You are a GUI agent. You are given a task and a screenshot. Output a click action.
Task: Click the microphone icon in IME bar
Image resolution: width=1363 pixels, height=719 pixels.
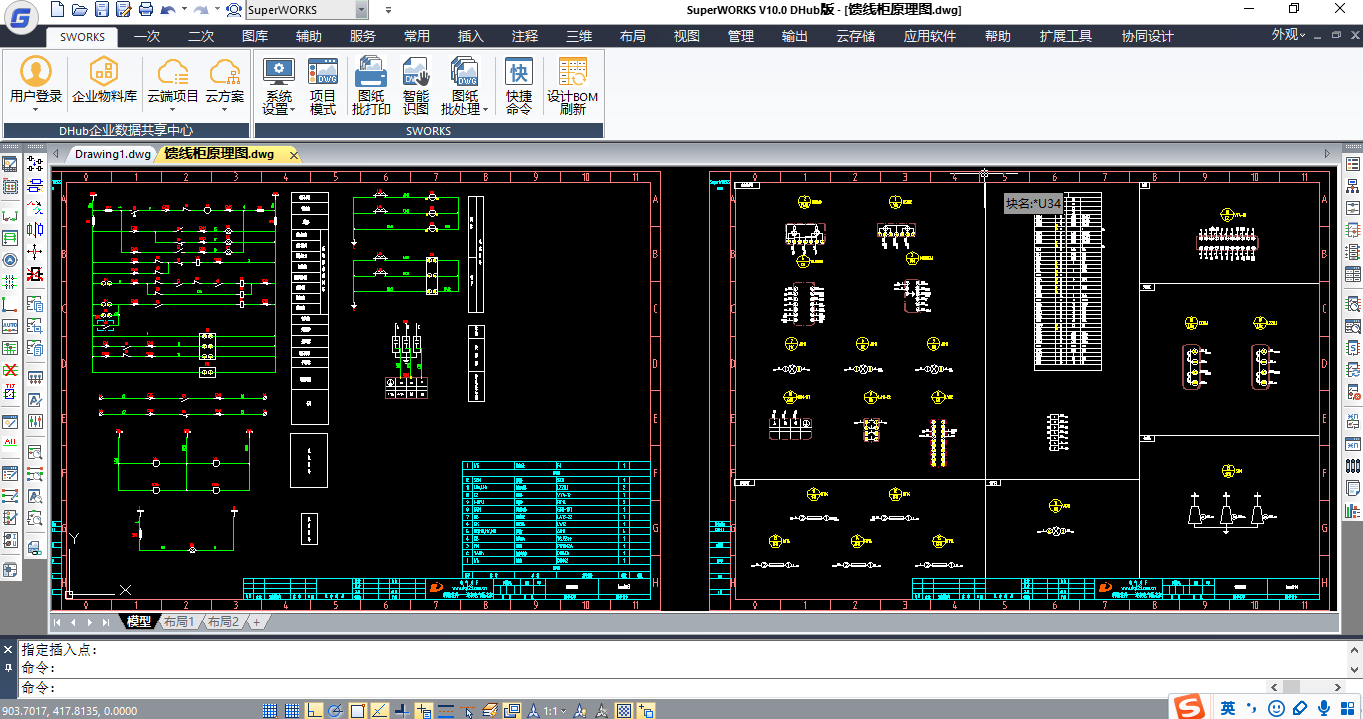(x=1326, y=708)
